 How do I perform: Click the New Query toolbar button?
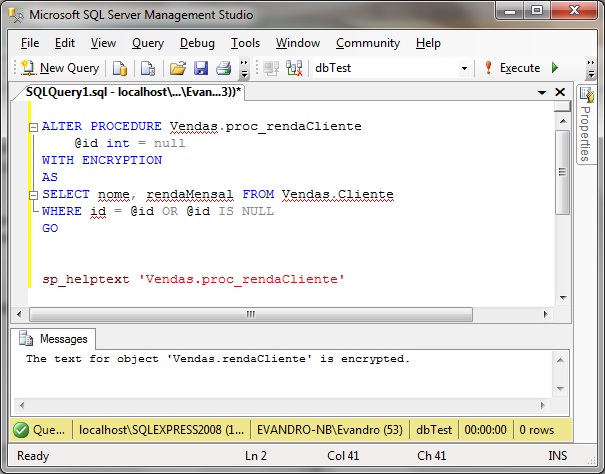tap(60, 68)
